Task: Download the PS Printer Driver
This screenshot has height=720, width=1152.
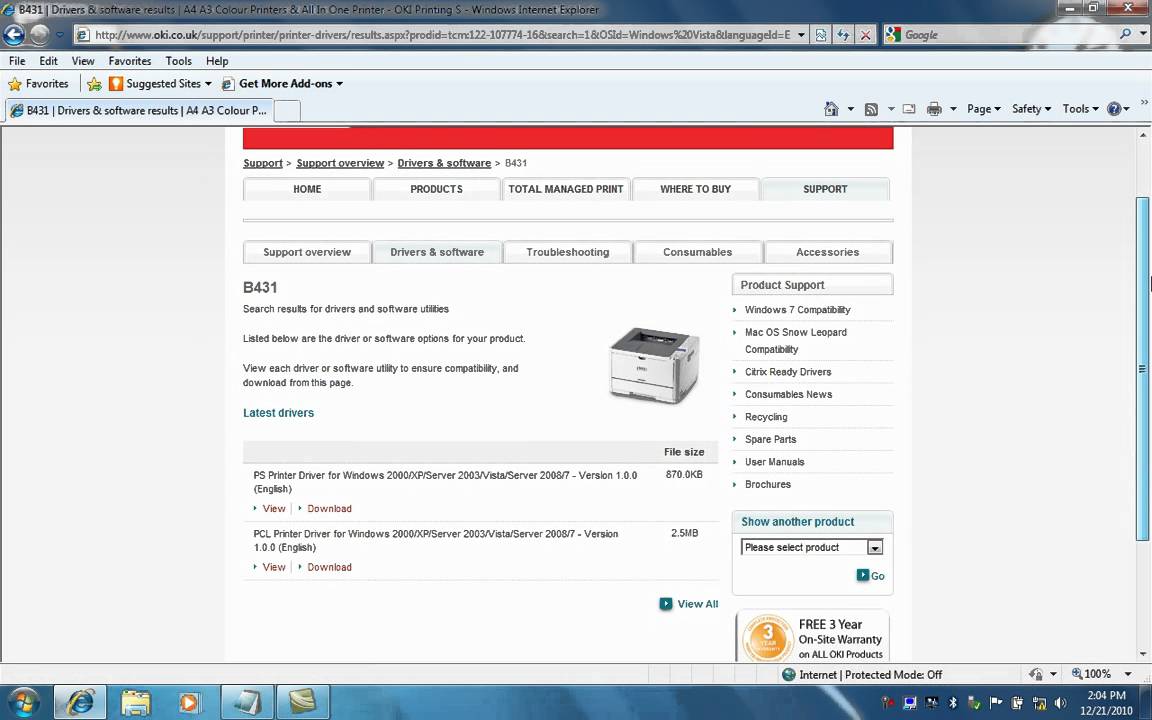Action: click(329, 508)
